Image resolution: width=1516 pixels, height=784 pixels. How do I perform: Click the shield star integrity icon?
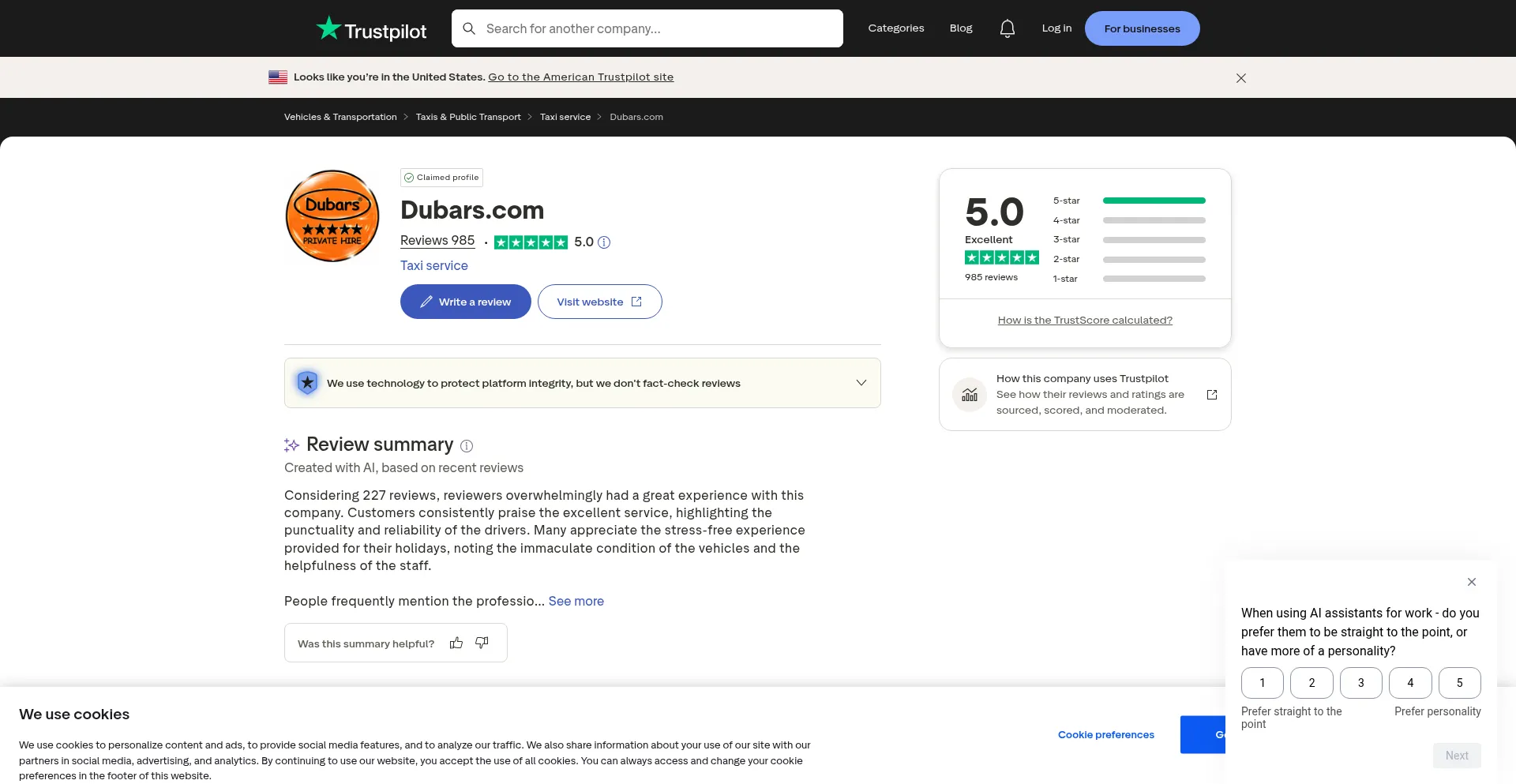click(307, 383)
